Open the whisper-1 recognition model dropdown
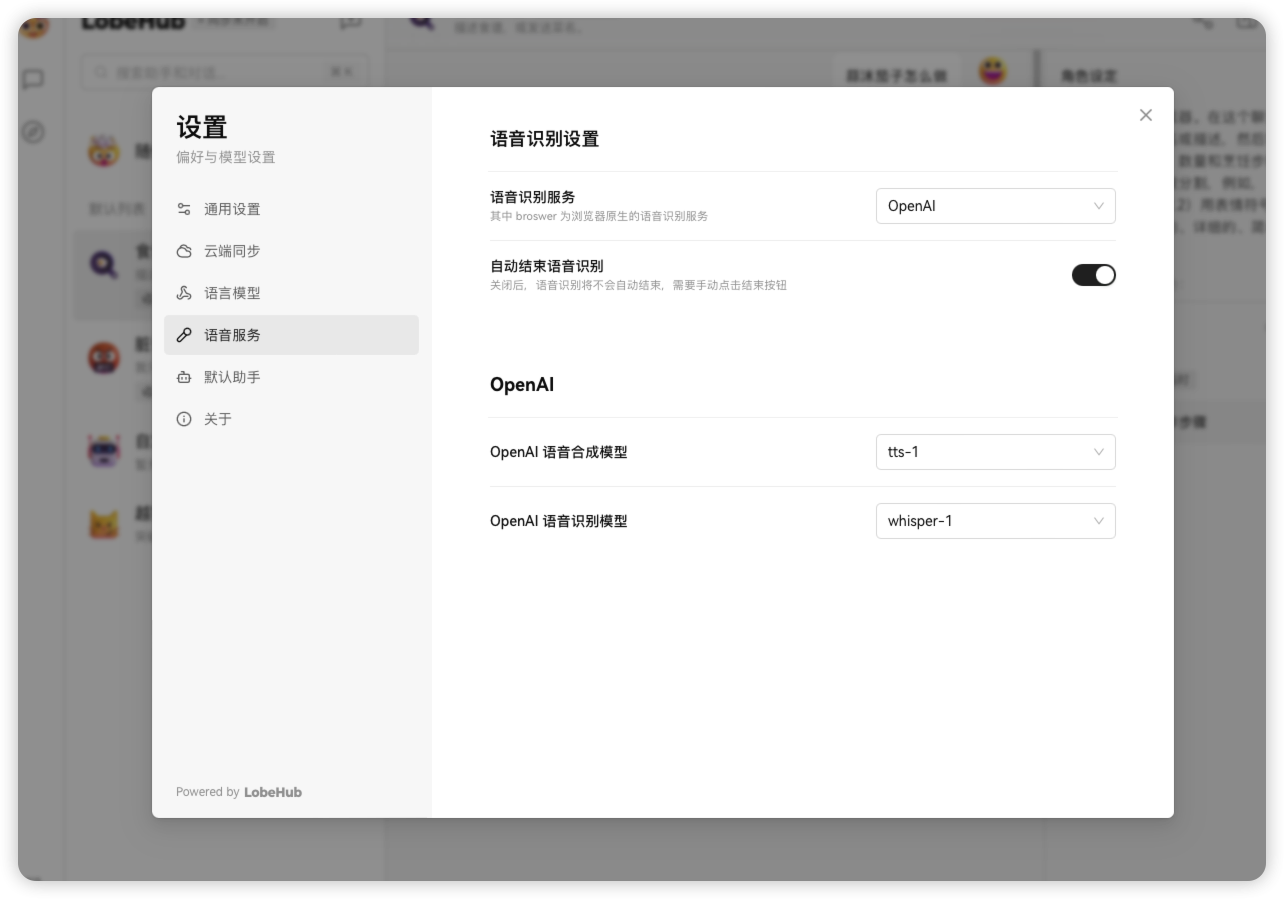The width and height of the screenshot is (1284, 899). [x=995, y=520]
